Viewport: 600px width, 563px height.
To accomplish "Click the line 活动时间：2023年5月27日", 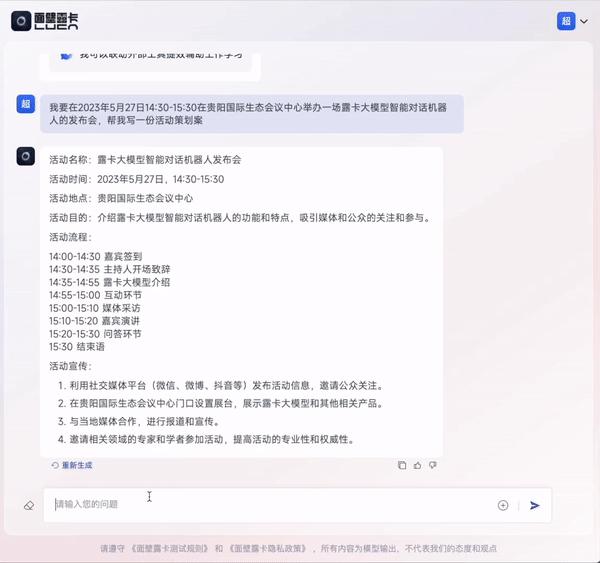I will [x=136, y=179].
